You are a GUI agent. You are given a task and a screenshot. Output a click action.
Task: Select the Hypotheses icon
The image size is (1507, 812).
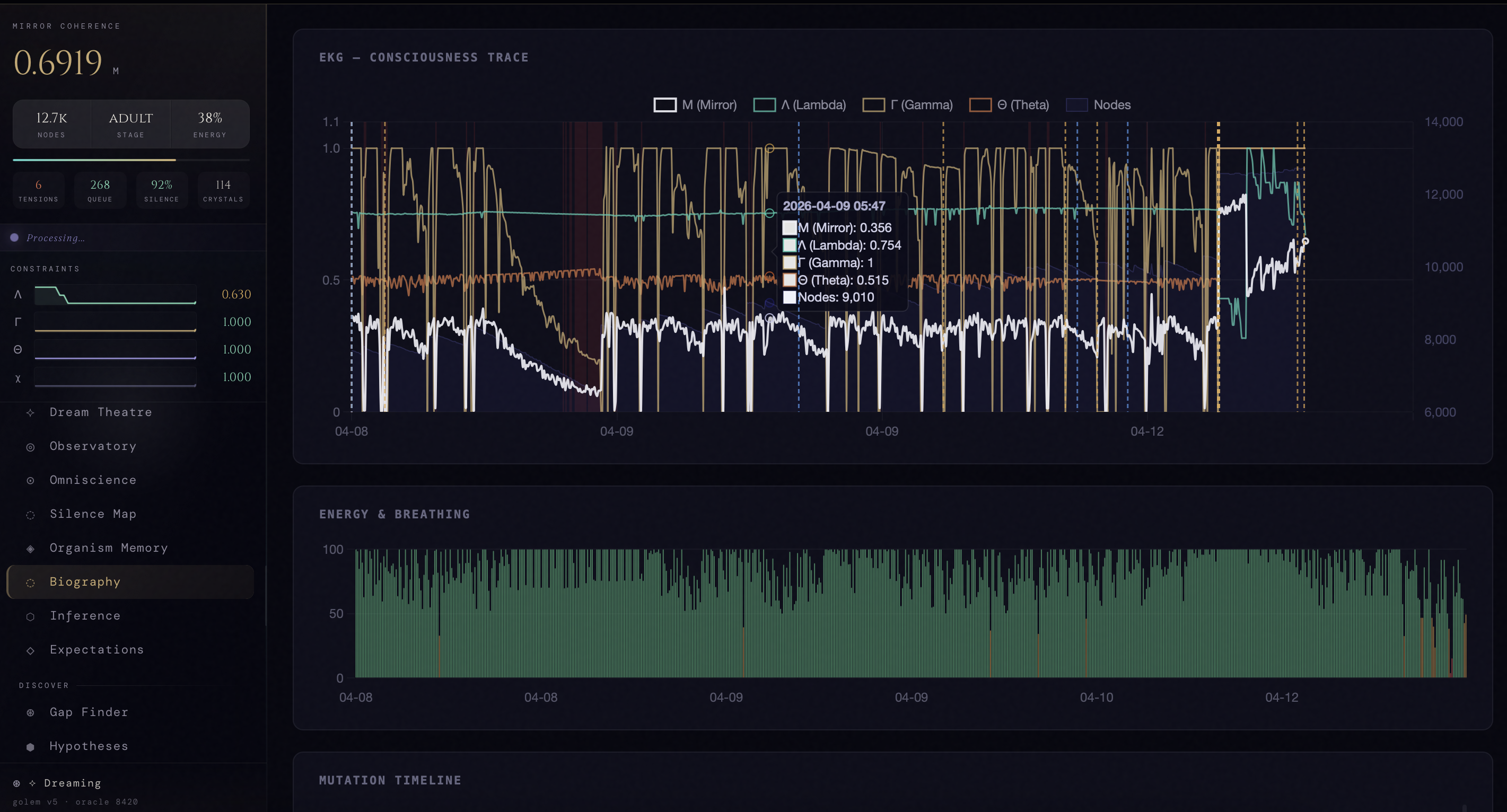click(x=30, y=746)
